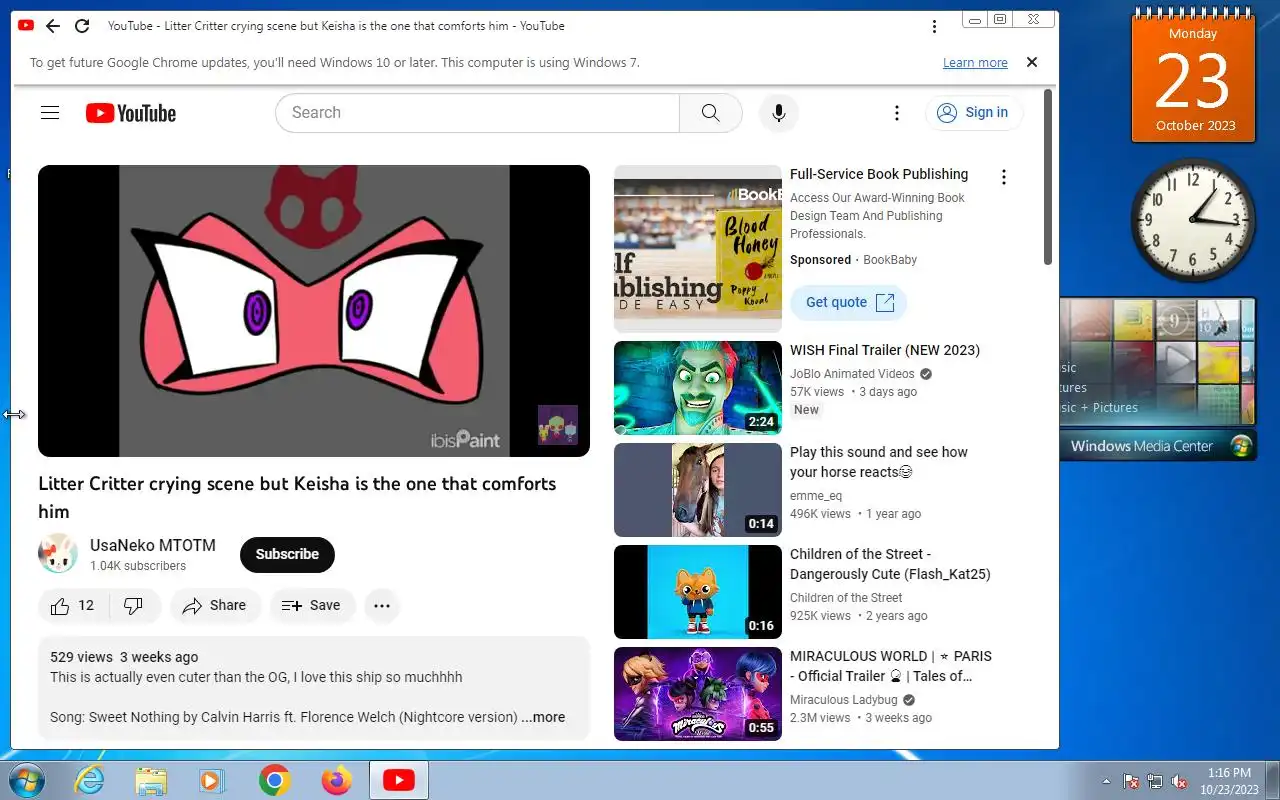Image resolution: width=1280 pixels, height=800 pixels.
Task: Focus the YouTube Search field
Action: (x=477, y=113)
